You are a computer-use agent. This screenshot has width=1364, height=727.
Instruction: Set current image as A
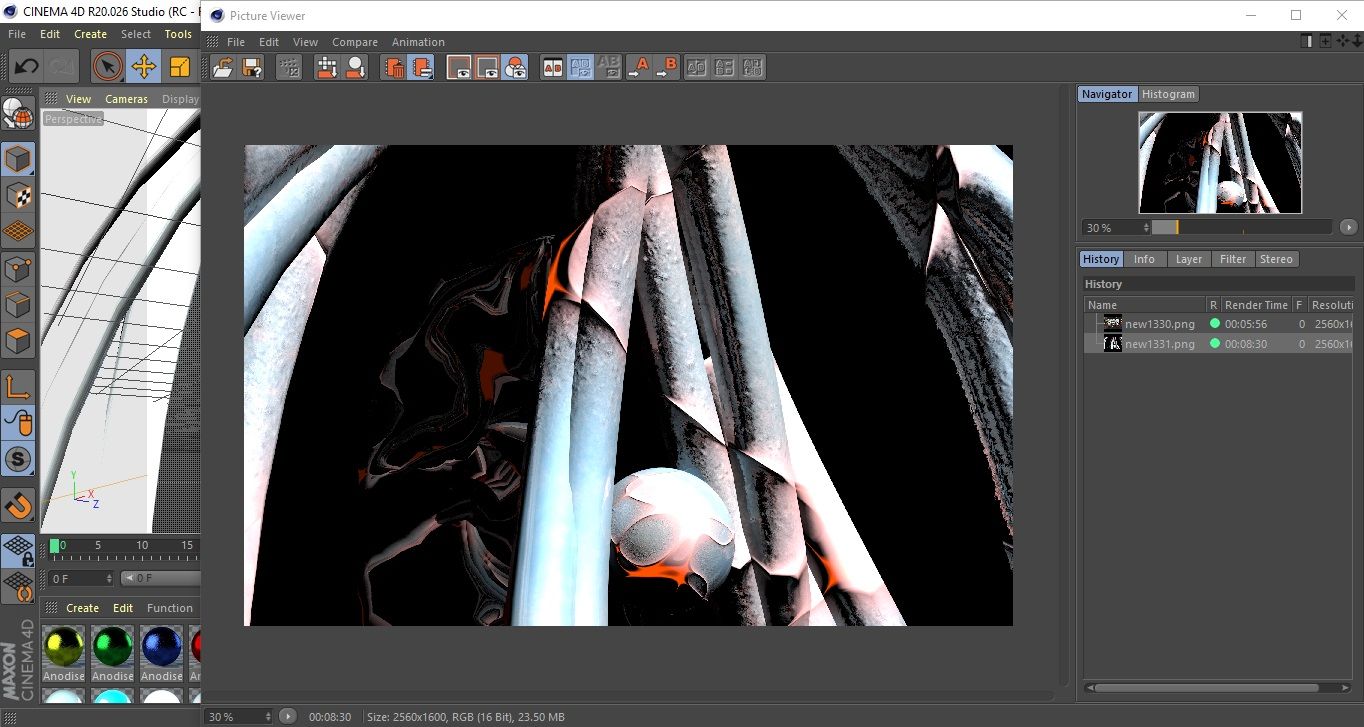click(x=638, y=67)
